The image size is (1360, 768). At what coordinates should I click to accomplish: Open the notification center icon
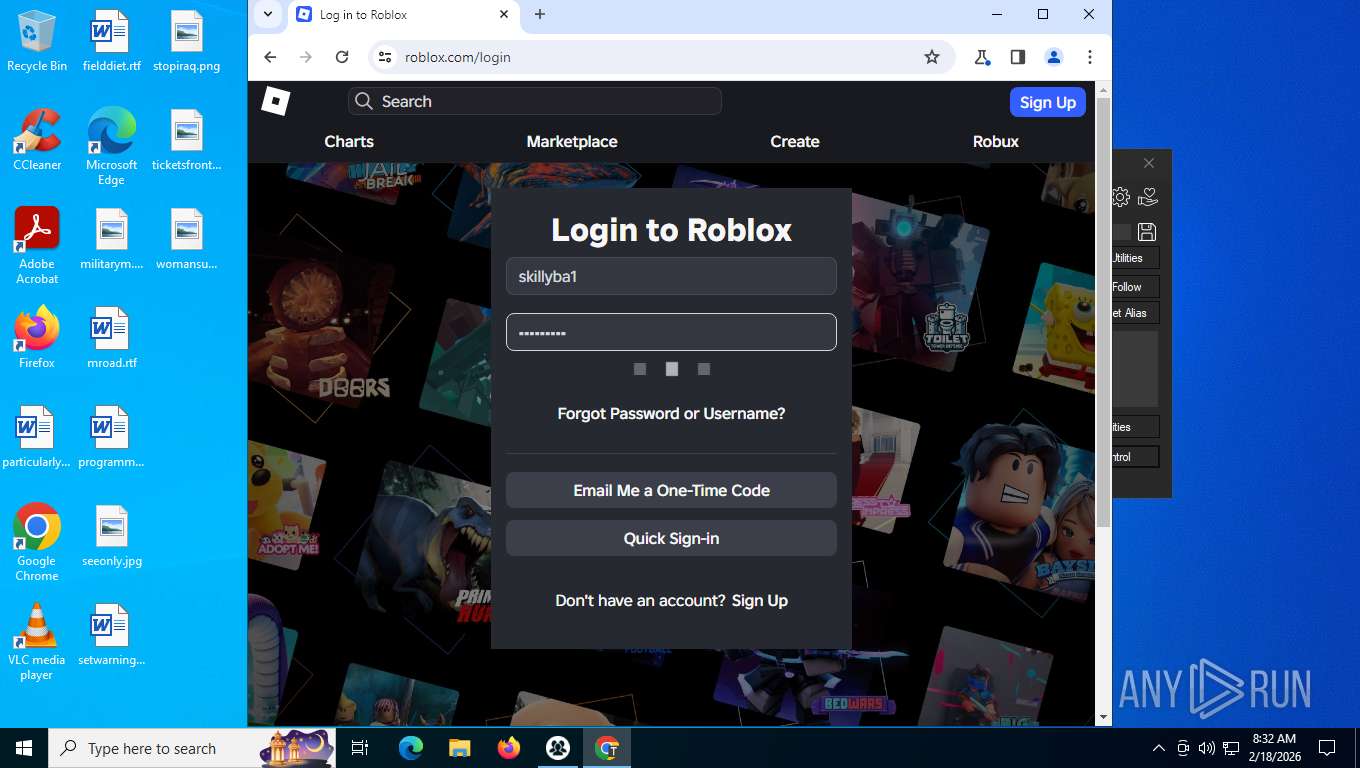[x=1327, y=748]
